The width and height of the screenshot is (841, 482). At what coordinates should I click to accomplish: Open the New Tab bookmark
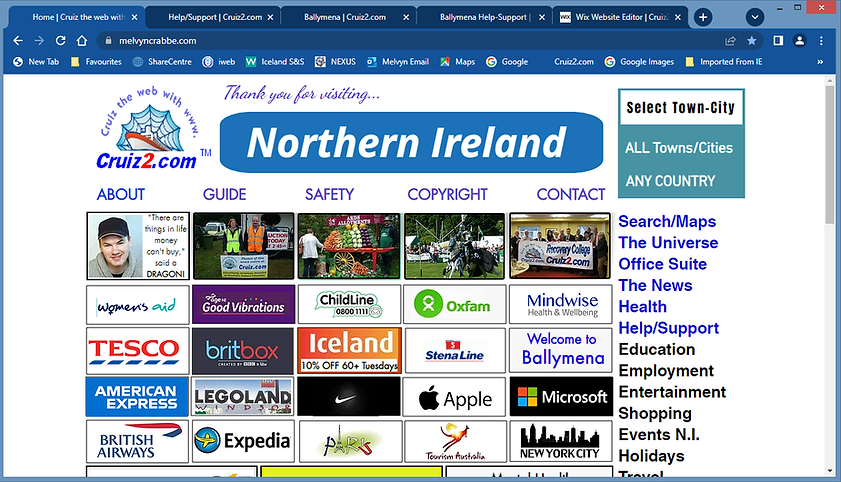pyautogui.click(x=36, y=62)
